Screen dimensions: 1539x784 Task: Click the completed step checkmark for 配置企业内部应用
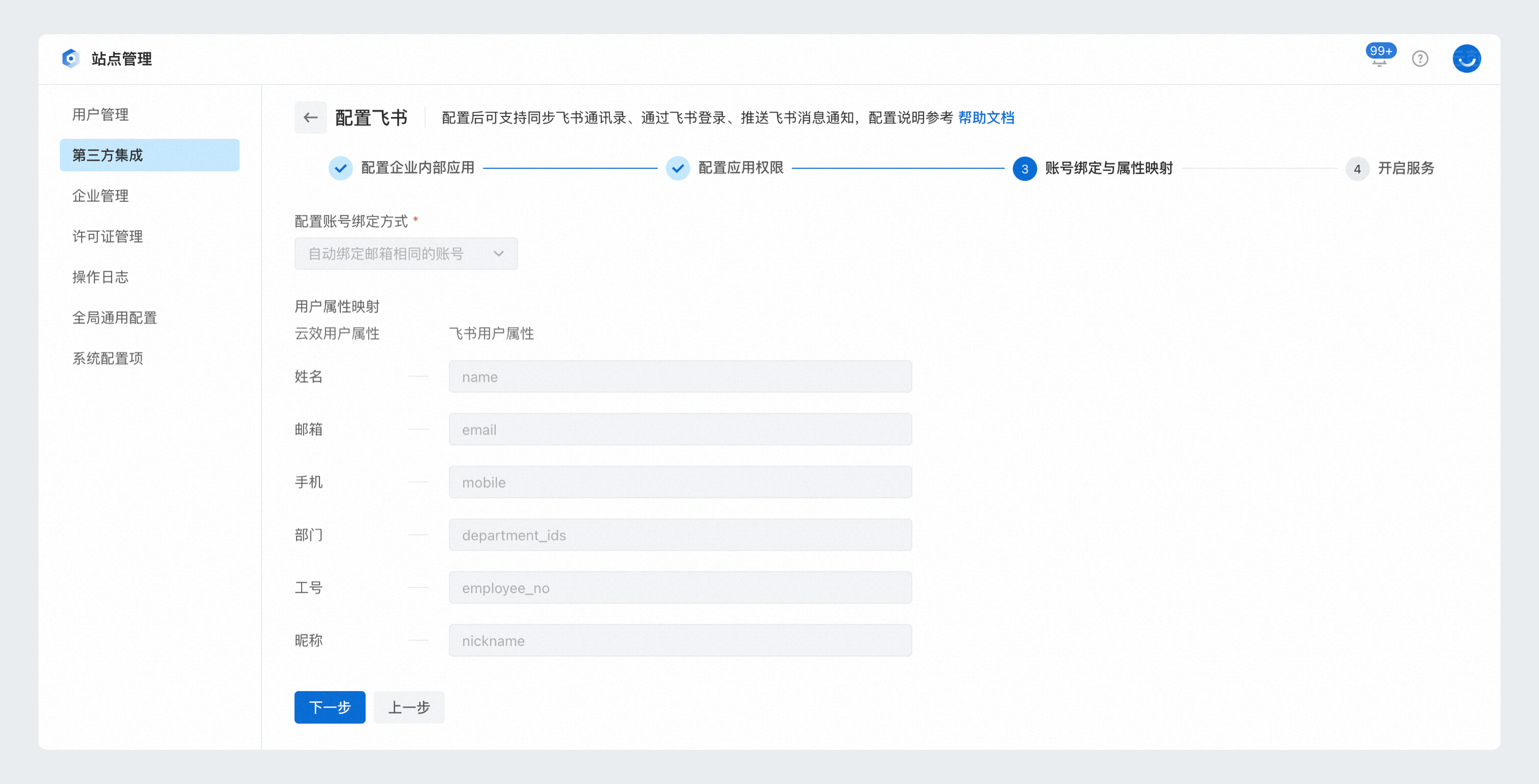click(340, 168)
